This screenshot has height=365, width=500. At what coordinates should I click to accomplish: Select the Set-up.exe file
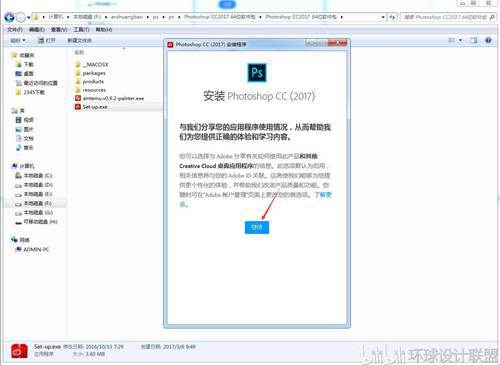95,107
